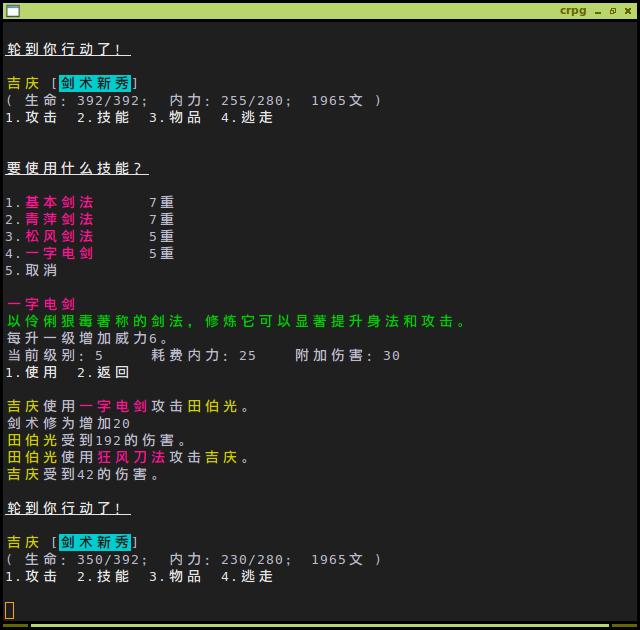This screenshot has width=640, height=630.
Task: Click the 5.取消 cancel option
Action: 31,271
